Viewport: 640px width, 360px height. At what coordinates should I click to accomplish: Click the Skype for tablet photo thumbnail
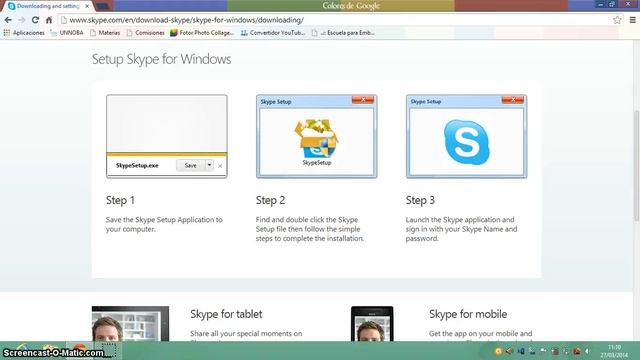[130, 324]
